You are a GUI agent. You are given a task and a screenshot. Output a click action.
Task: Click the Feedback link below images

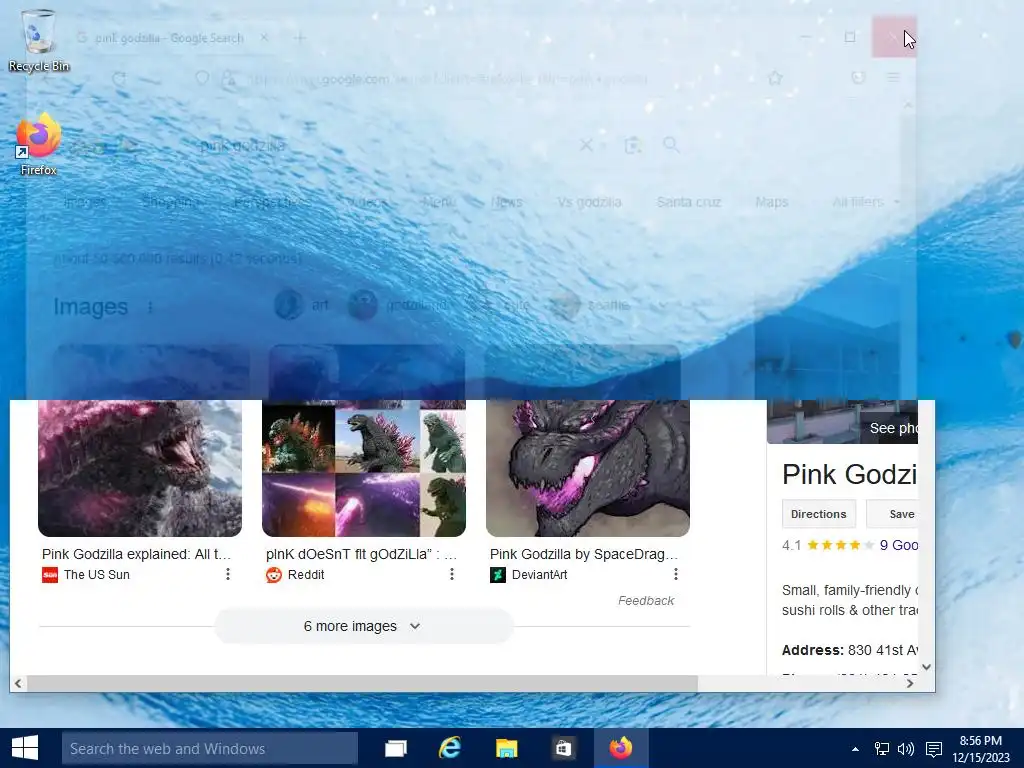(646, 600)
